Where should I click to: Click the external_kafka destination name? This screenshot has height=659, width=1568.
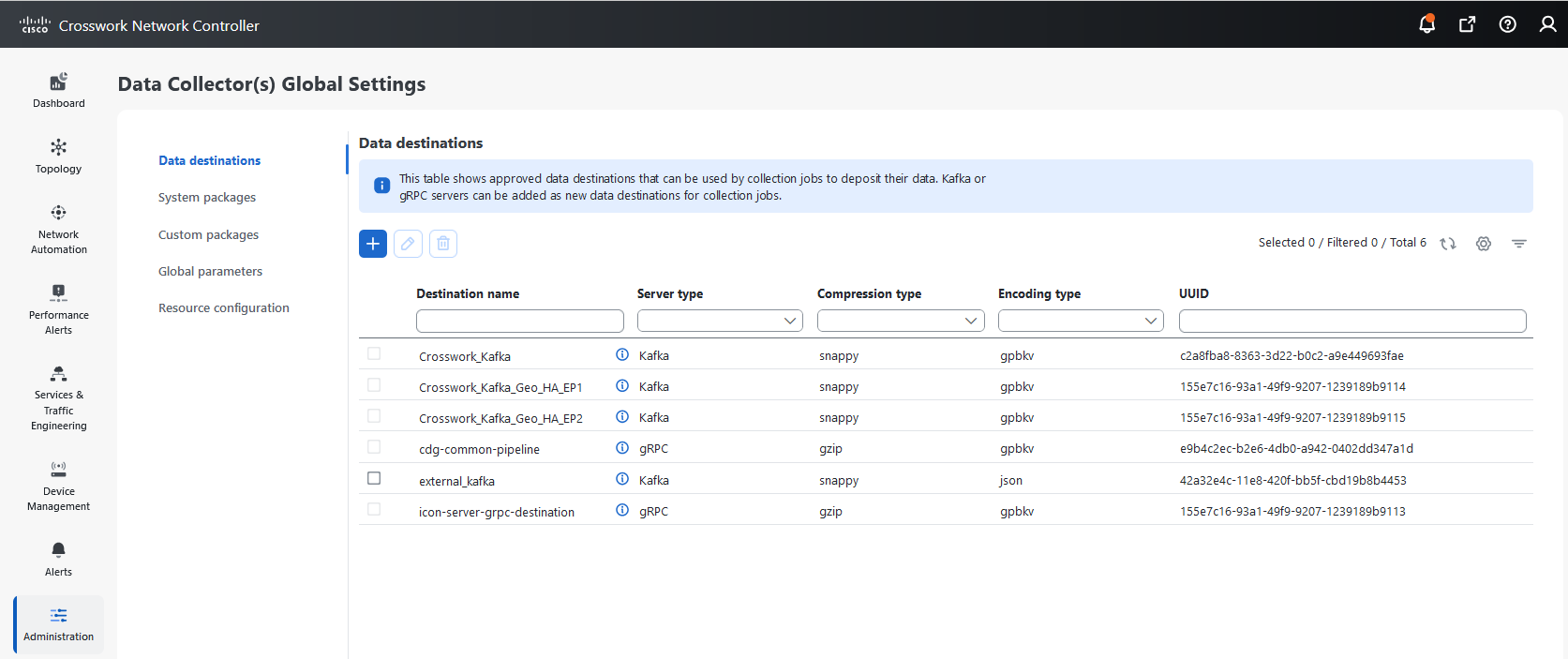click(x=456, y=481)
